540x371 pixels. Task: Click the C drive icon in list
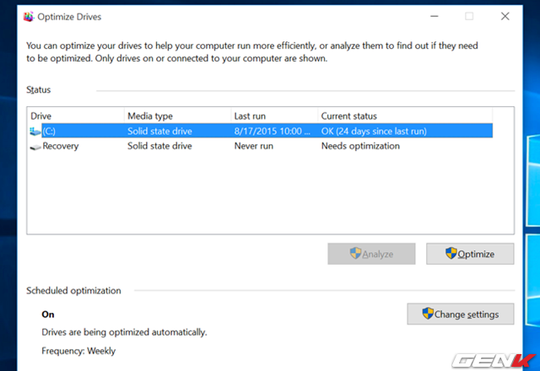coord(35,131)
